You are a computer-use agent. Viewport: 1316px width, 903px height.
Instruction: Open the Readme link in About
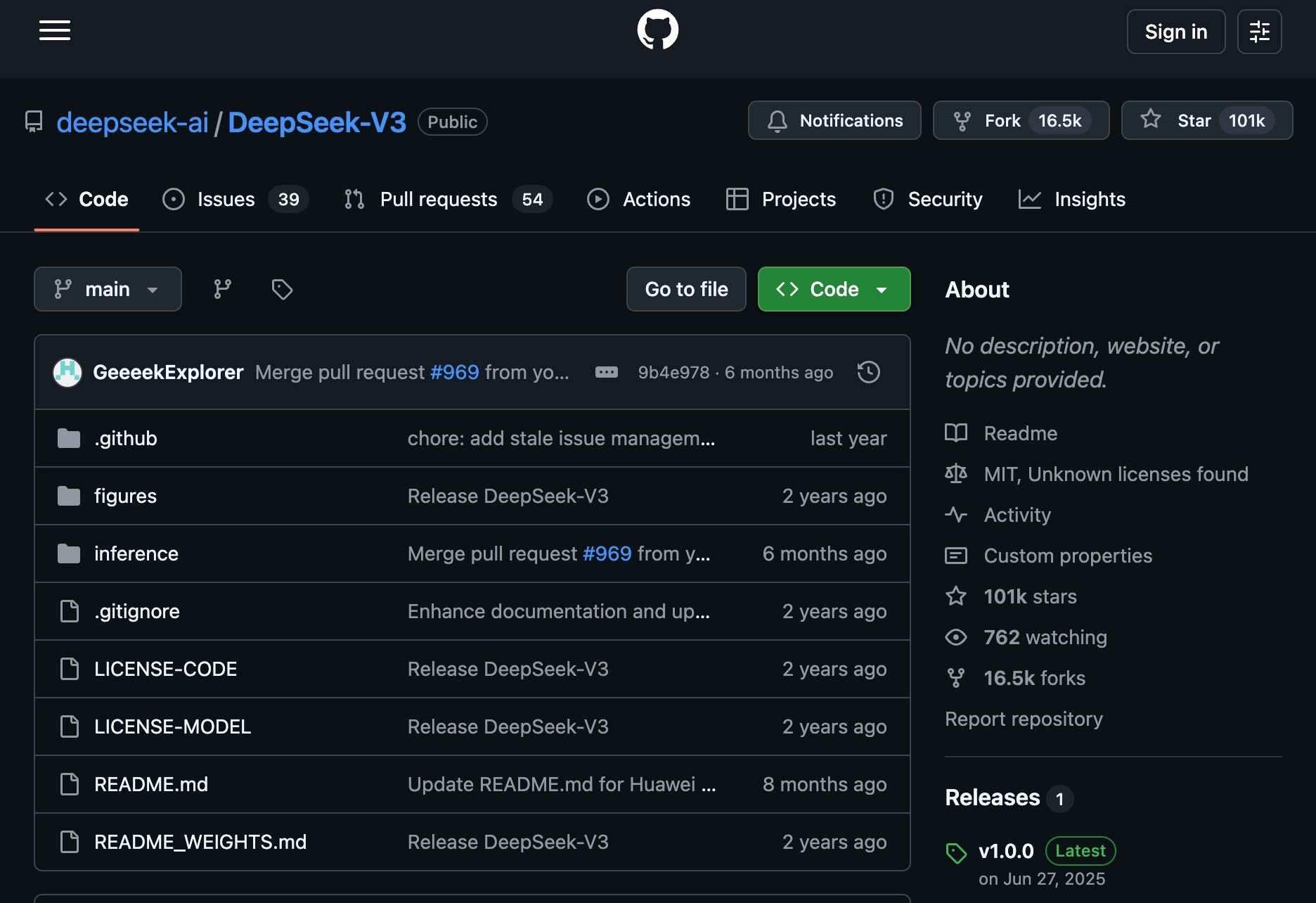click(x=1020, y=433)
